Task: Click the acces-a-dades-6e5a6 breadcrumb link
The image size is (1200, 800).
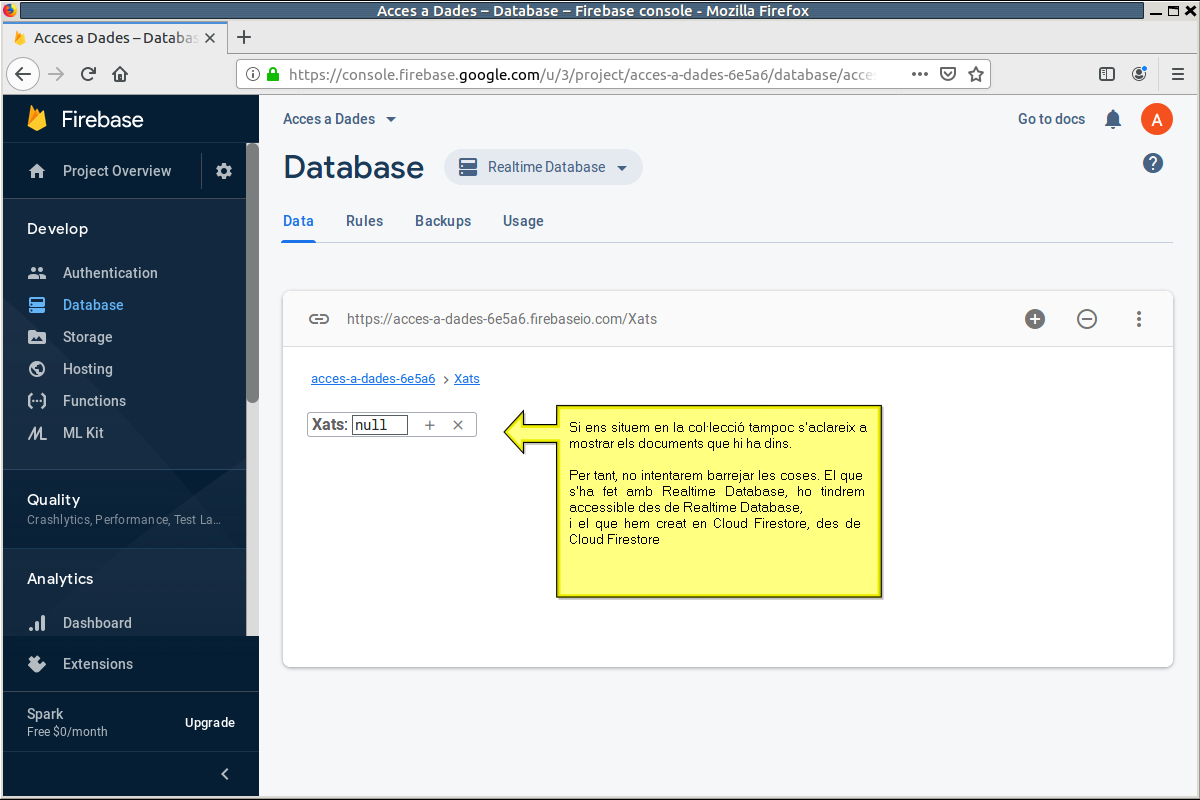Action: (x=373, y=379)
